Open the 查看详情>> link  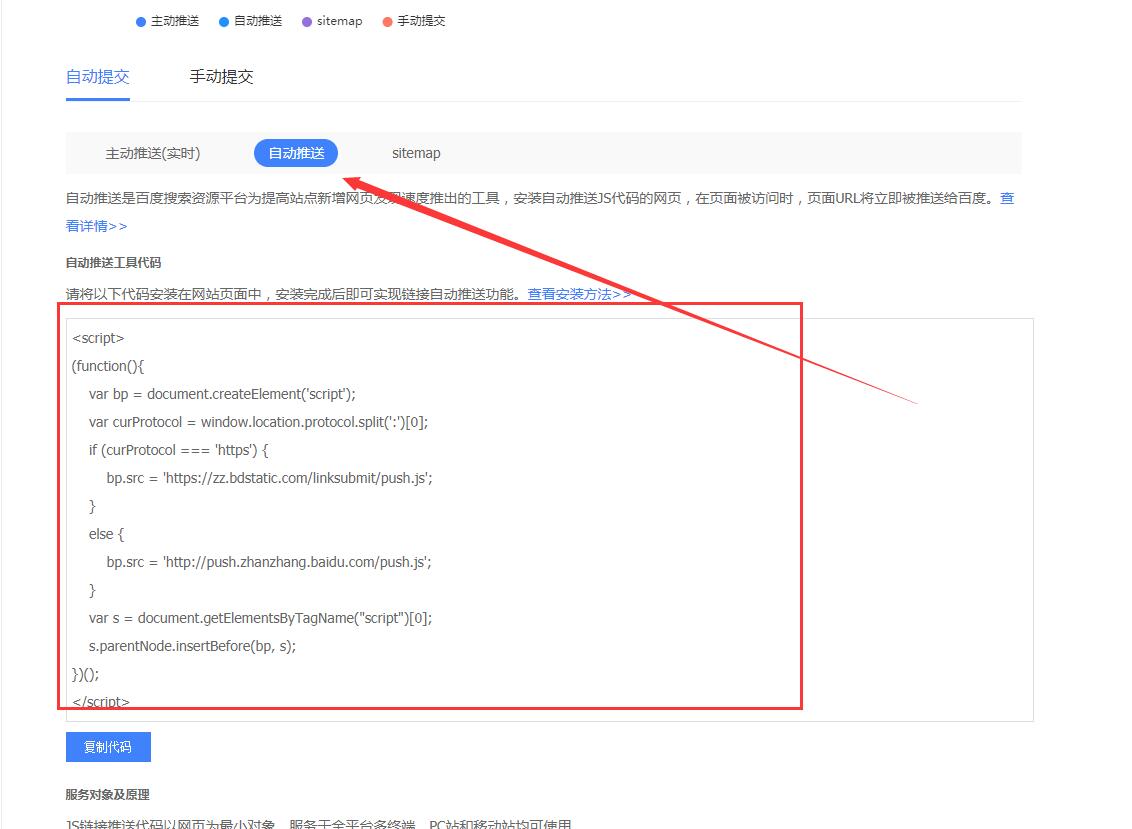pyautogui.click(x=96, y=226)
